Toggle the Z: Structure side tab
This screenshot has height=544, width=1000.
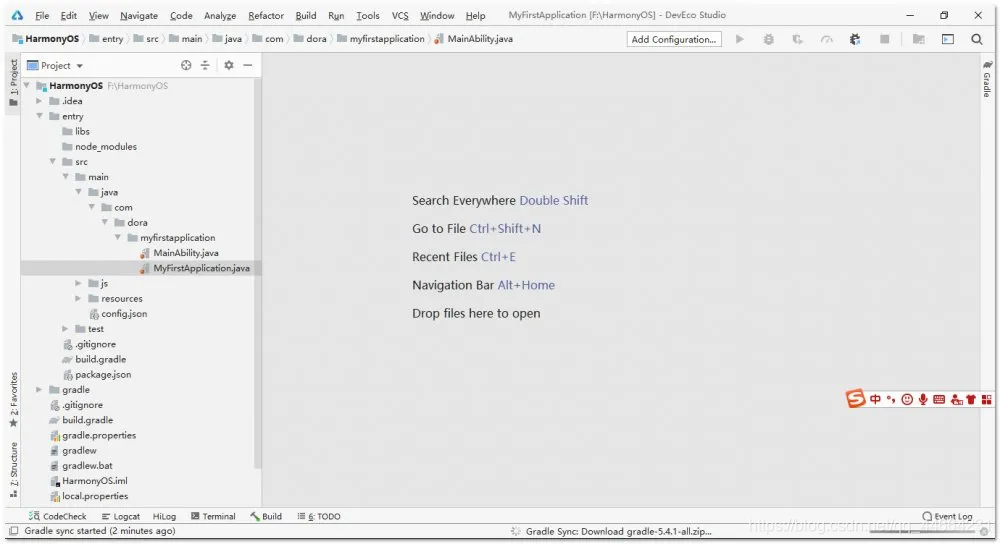click(x=13, y=469)
